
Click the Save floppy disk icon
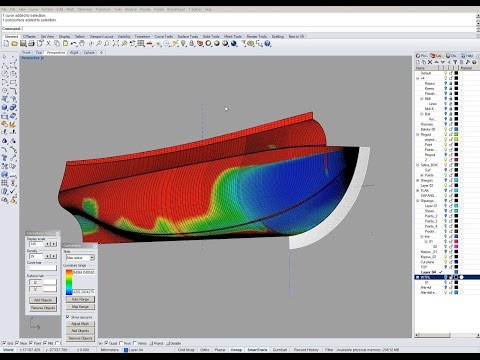click(x=23, y=43)
